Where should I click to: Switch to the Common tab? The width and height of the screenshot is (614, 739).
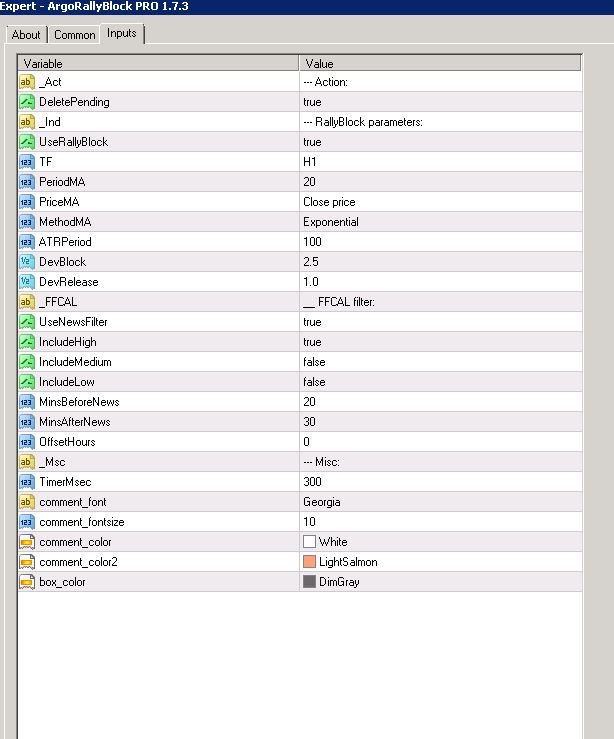[x=74, y=35]
